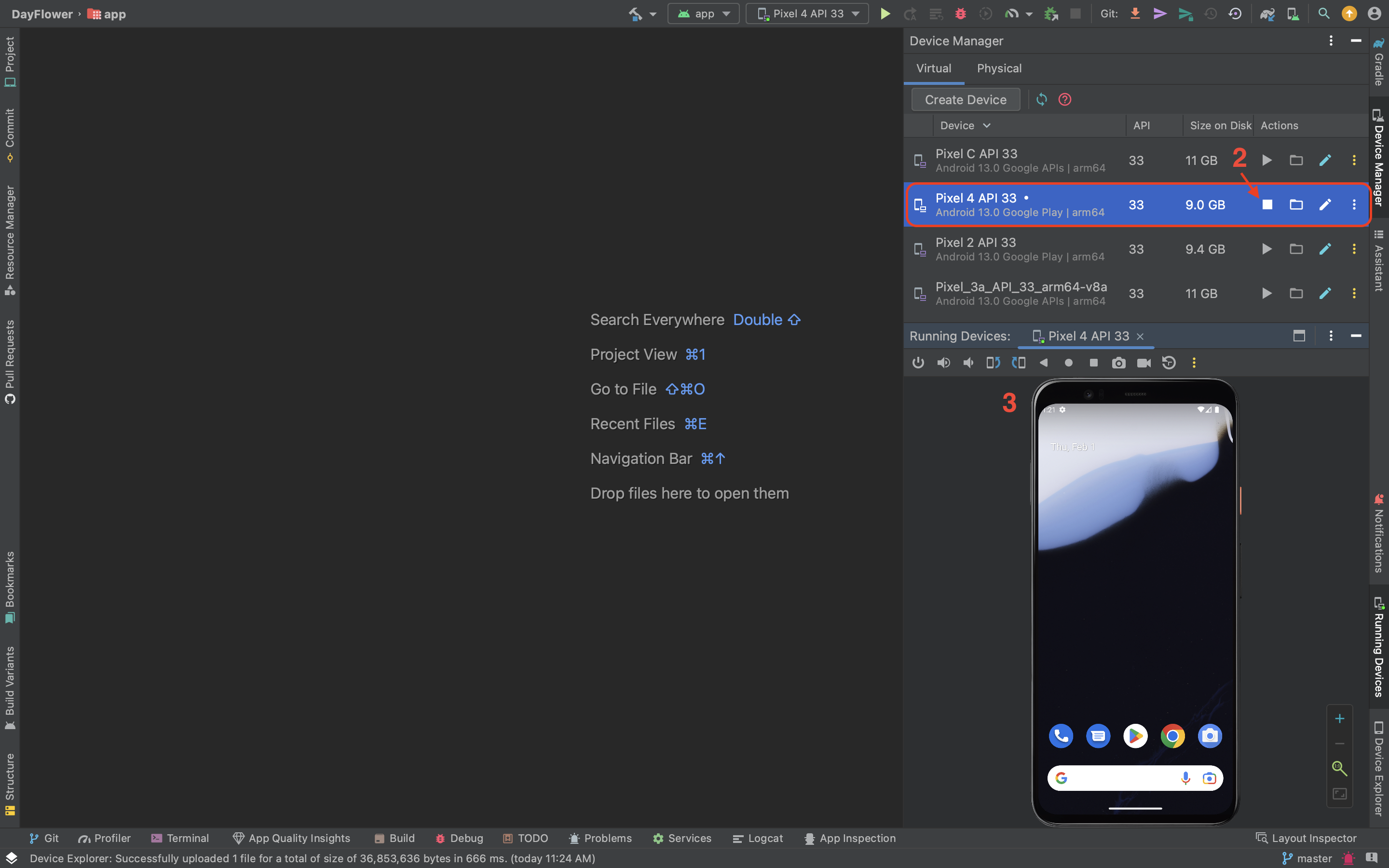Start the Pixel_3a_API_33_arm64-v8a device

coord(1267,293)
